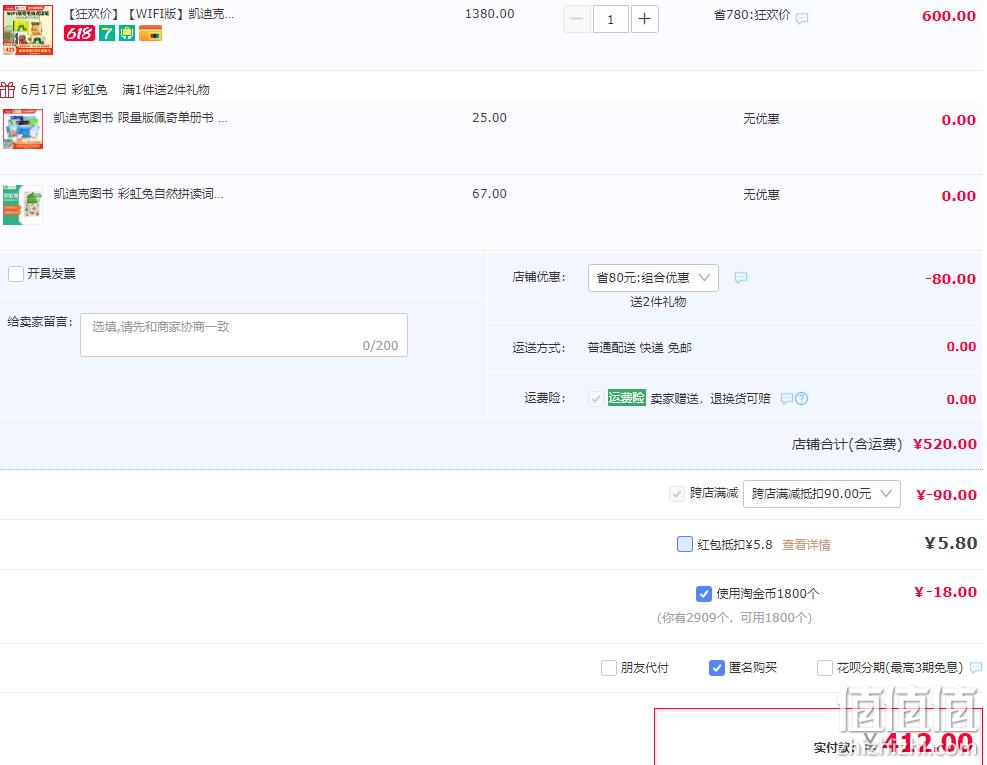Click the 25.00 gift unit price
Viewport: 987px width, 765px height.
pyautogui.click(x=490, y=118)
